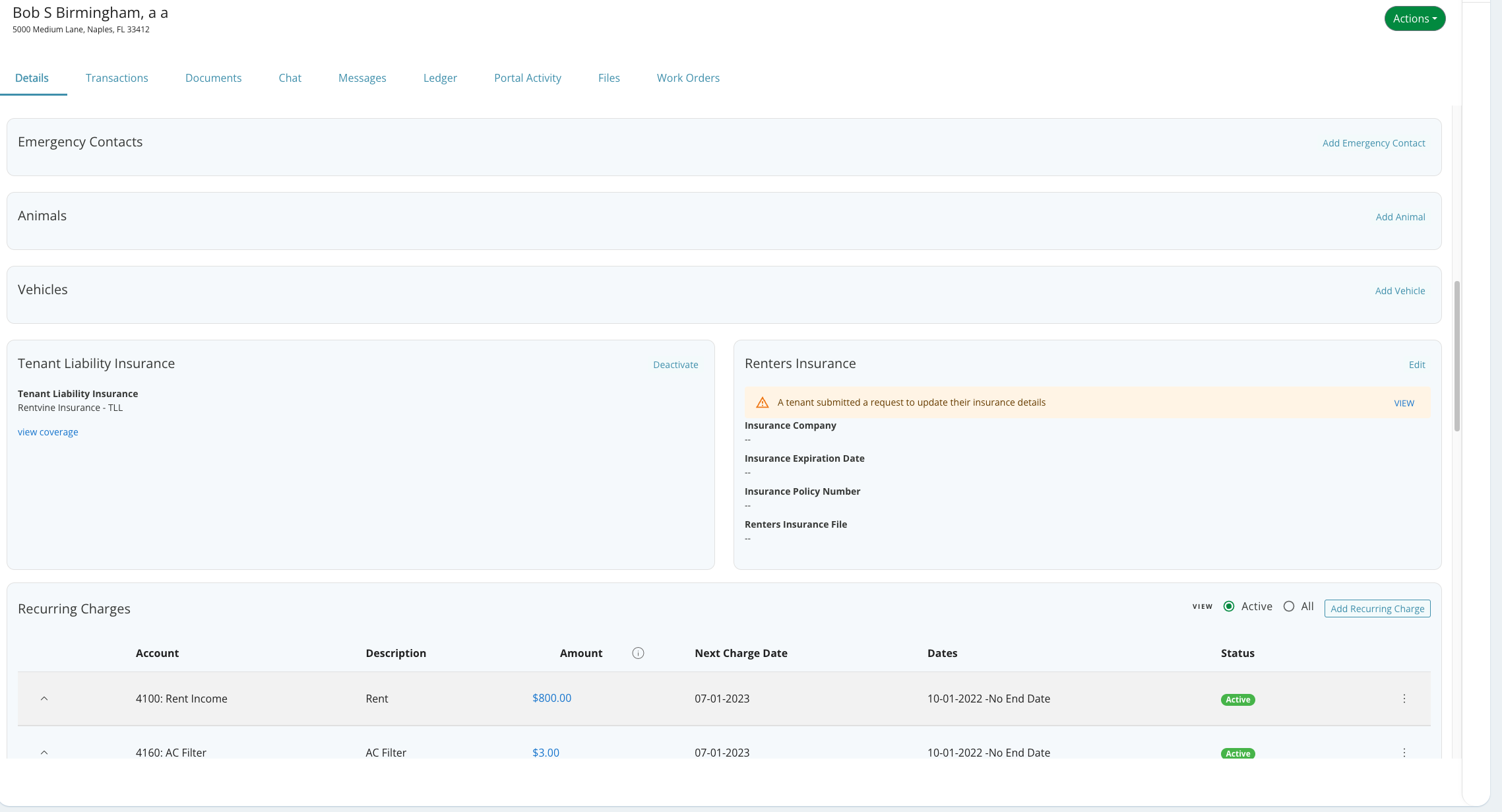View tenant's insurance update request
Image resolution: width=1502 pixels, height=812 pixels.
tap(1404, 403)
